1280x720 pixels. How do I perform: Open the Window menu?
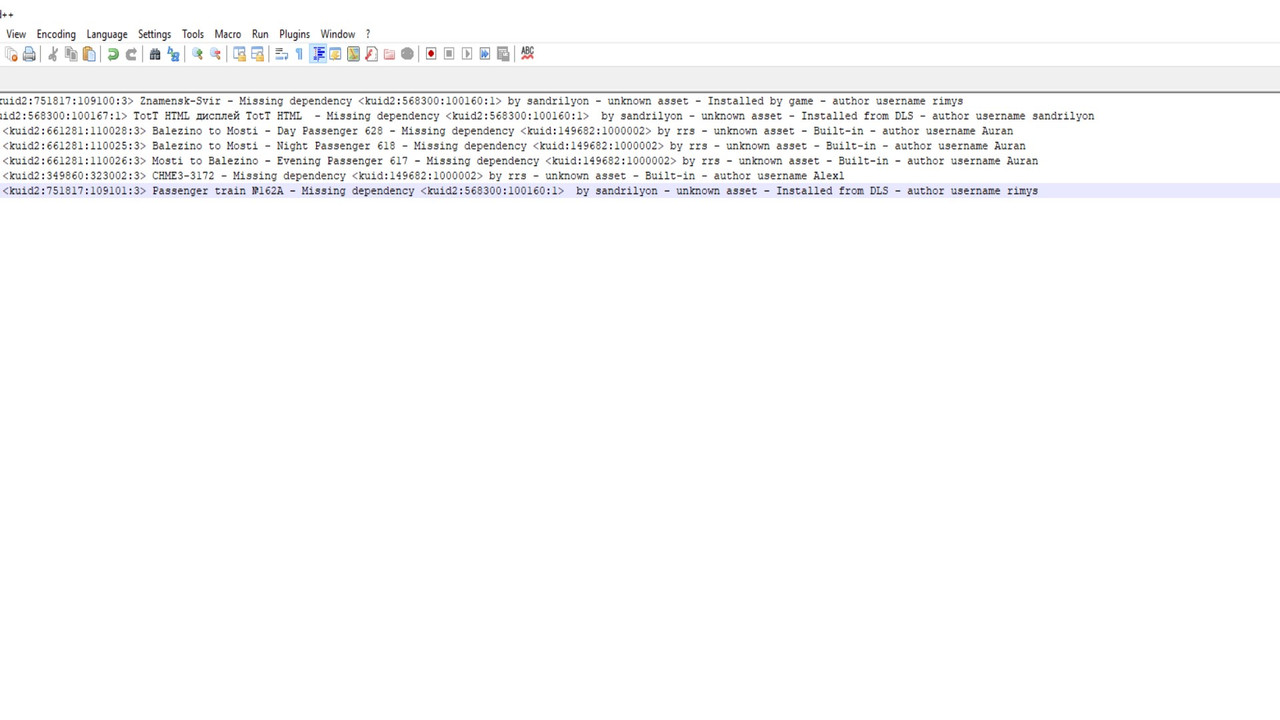[338, 34]
